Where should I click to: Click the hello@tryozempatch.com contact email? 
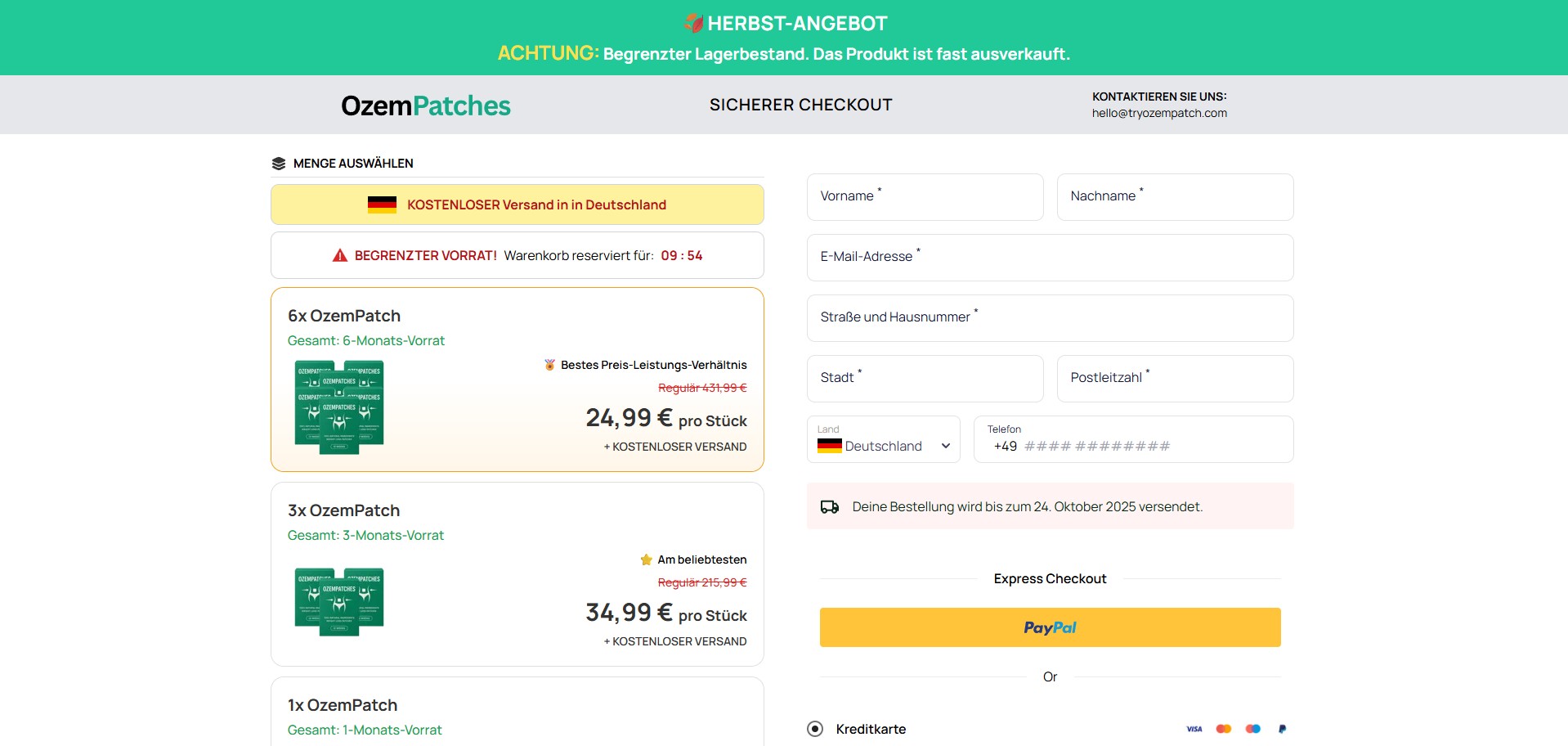click(1158, 114)
